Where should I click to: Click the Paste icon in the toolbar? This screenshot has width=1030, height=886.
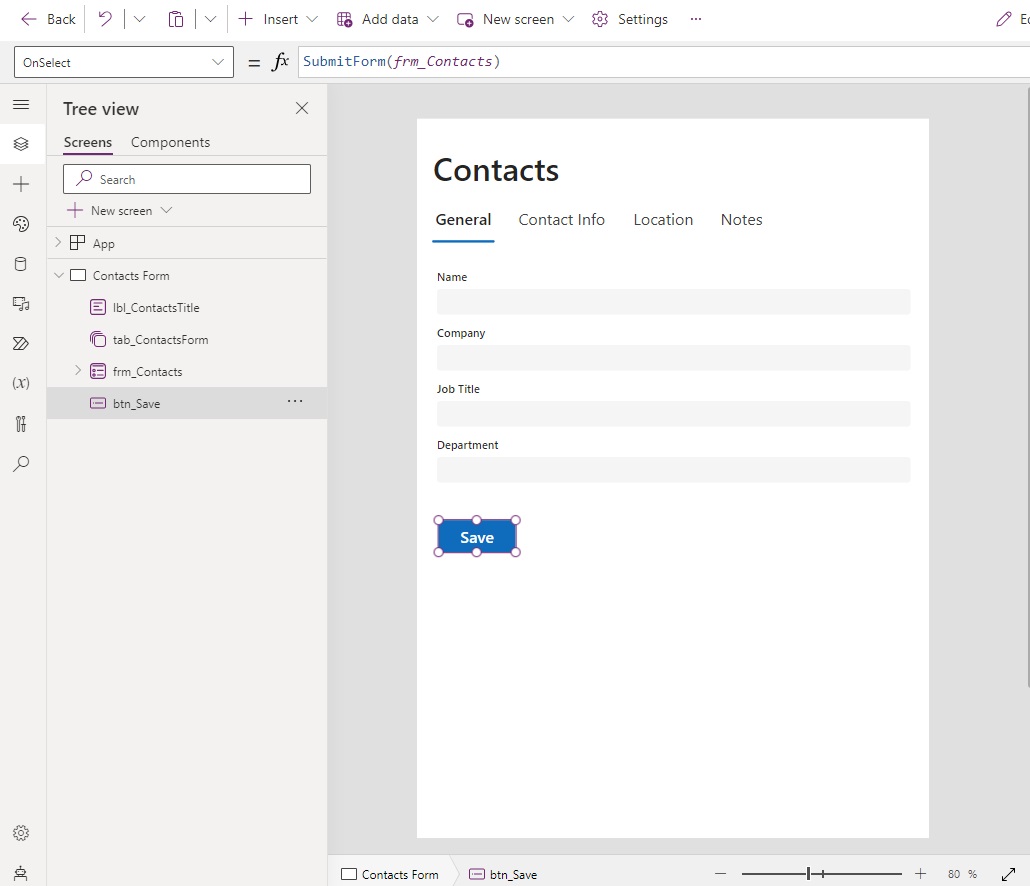point(176,19)
